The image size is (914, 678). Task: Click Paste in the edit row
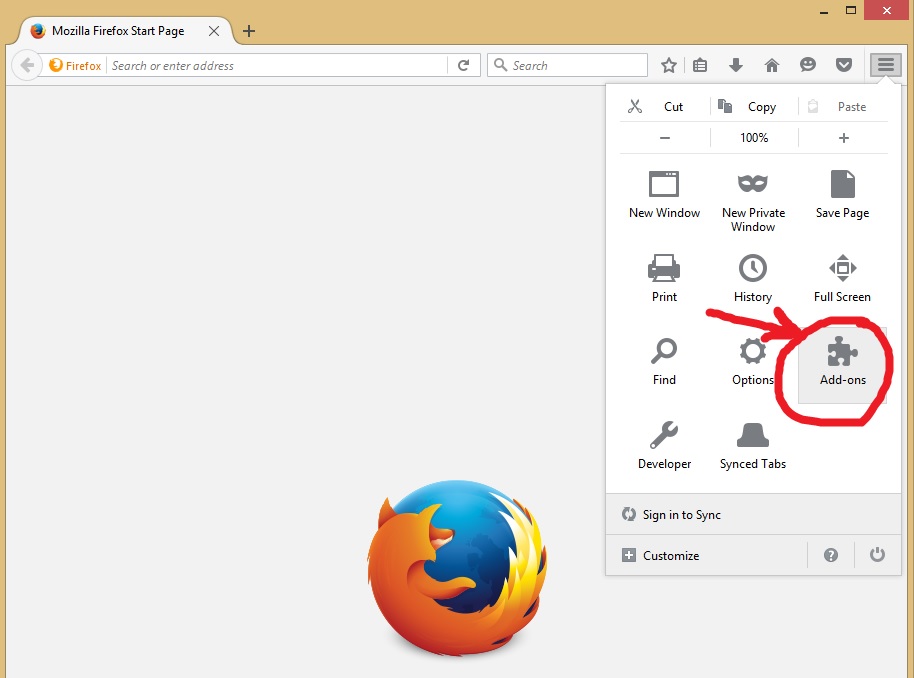pyautogui.click(x=843, y=107)
